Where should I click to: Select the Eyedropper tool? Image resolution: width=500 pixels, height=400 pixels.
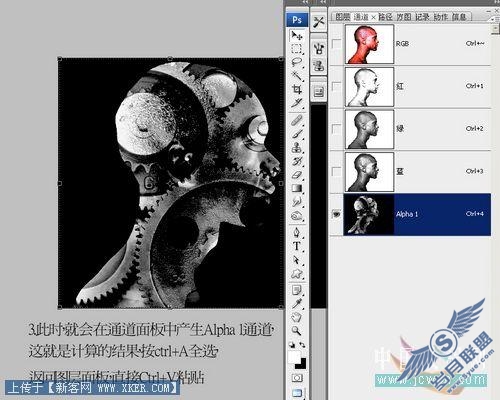coord(296,303)
